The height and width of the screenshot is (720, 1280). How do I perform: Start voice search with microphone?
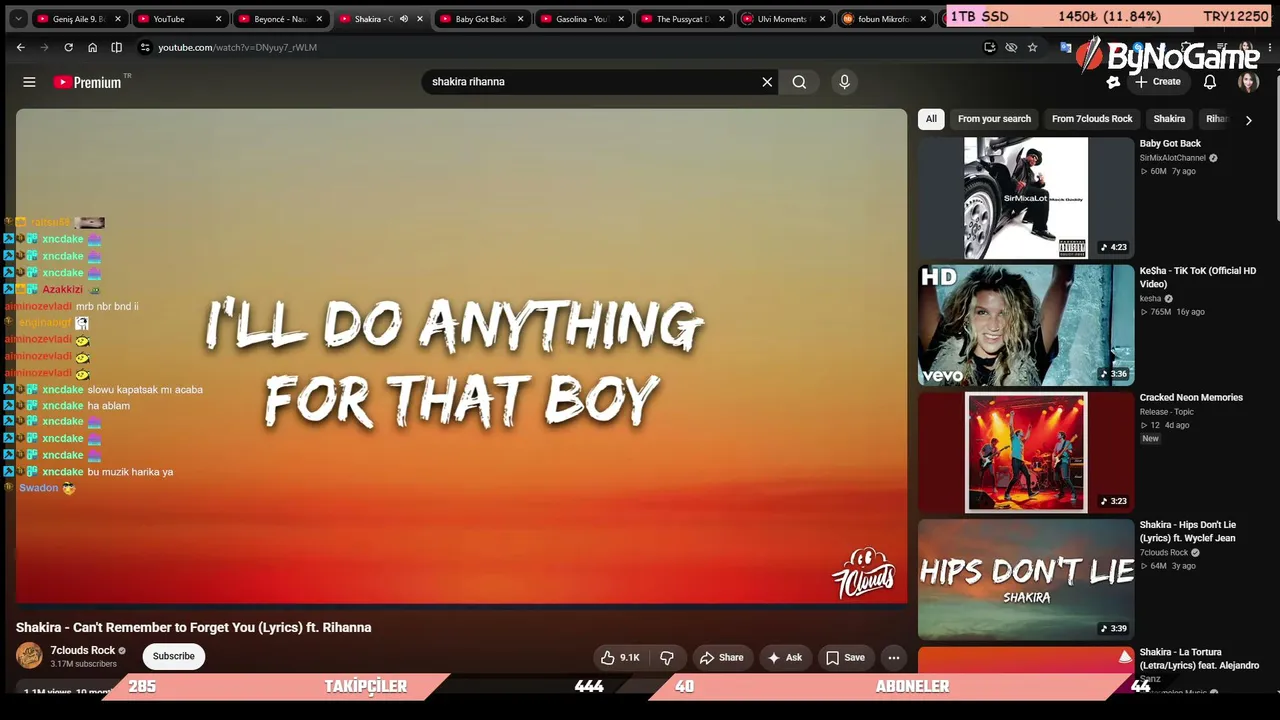click(x=844, y=82)
